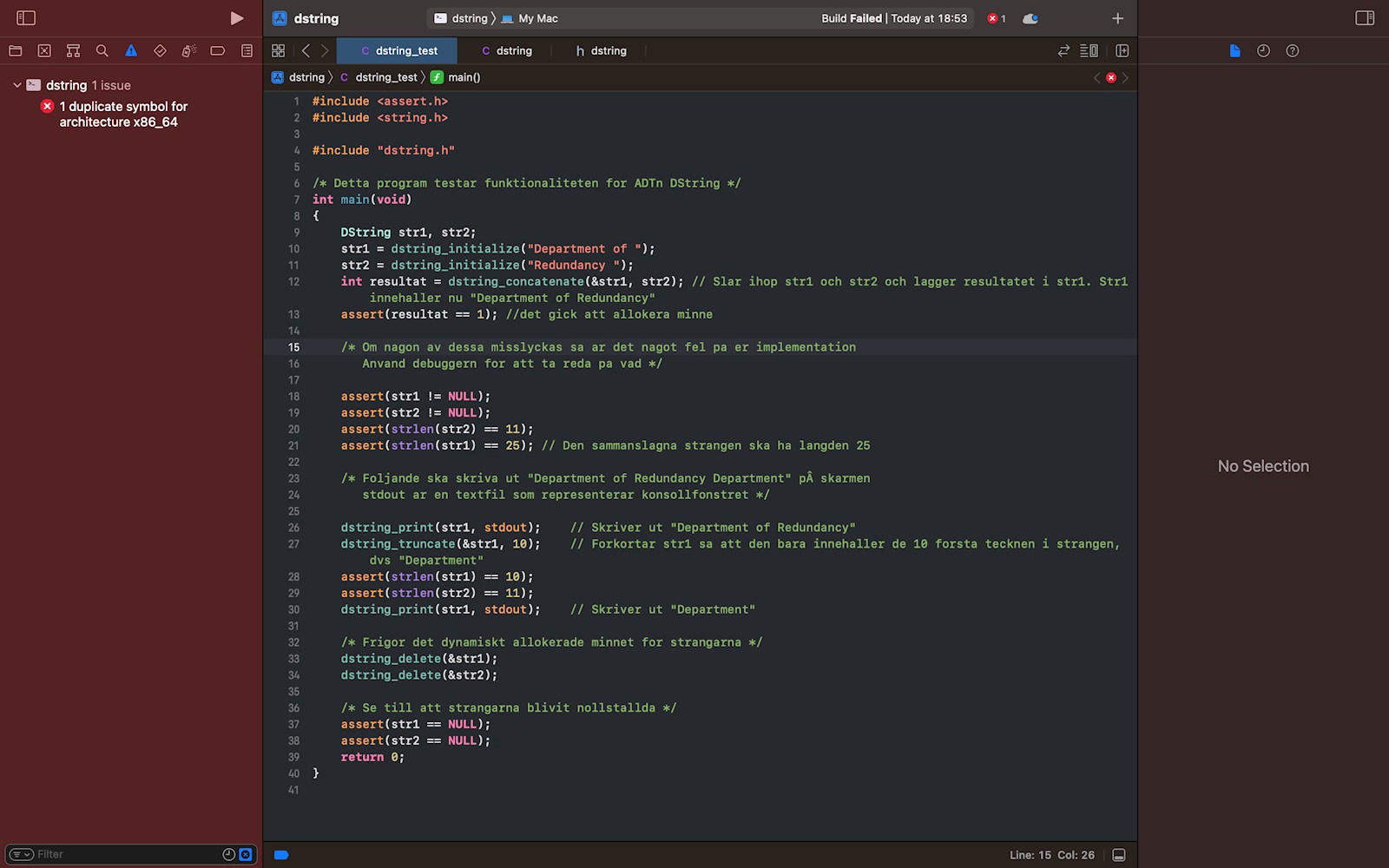Show the History inspector clock icon
Viewport: 1389px width, 868px height.
(x=1263, y=51)
